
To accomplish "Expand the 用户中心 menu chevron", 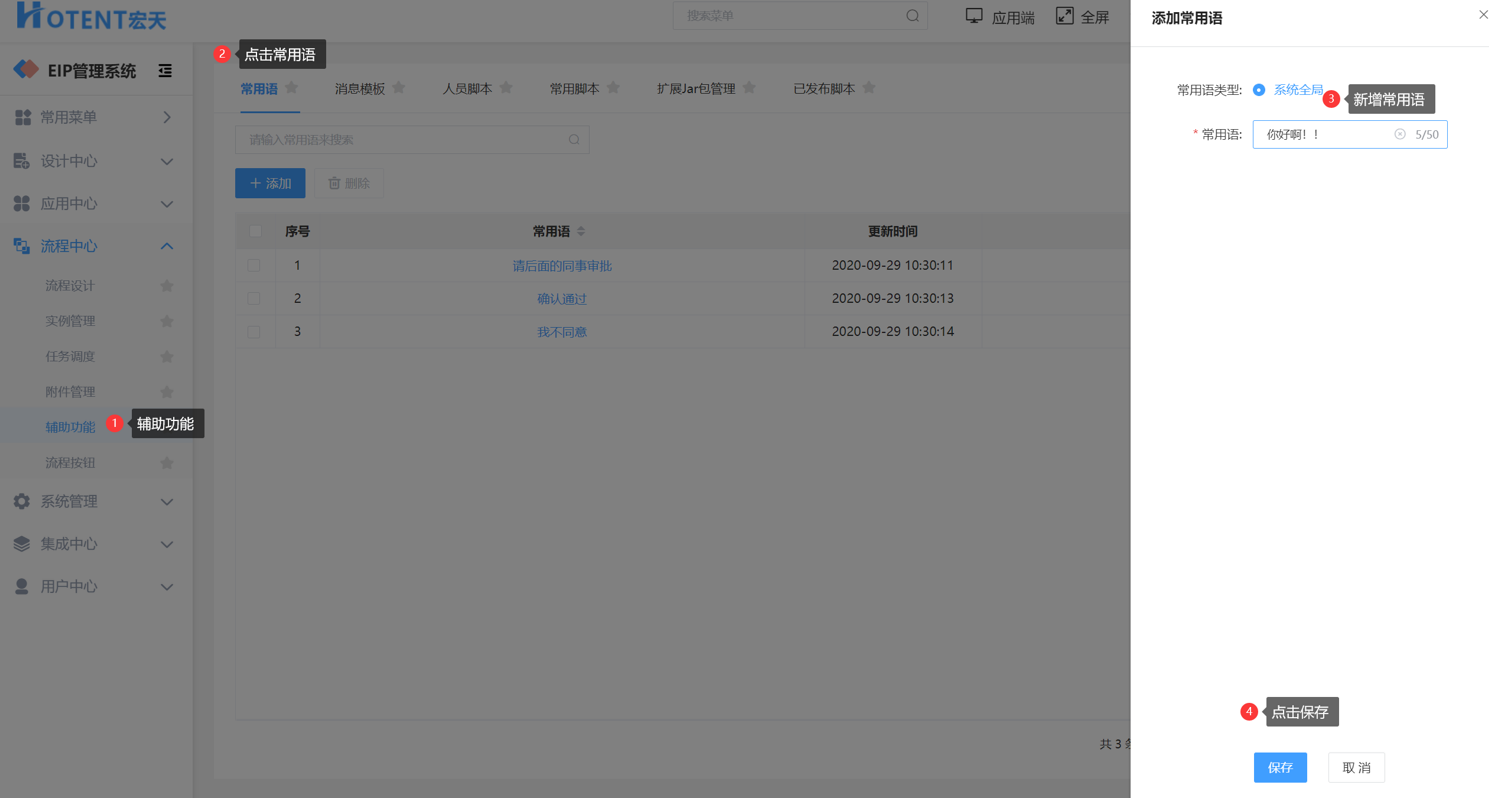I will pos(167,588).
